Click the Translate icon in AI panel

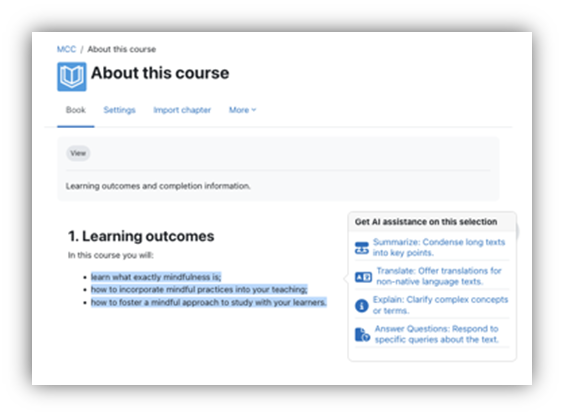363,277
